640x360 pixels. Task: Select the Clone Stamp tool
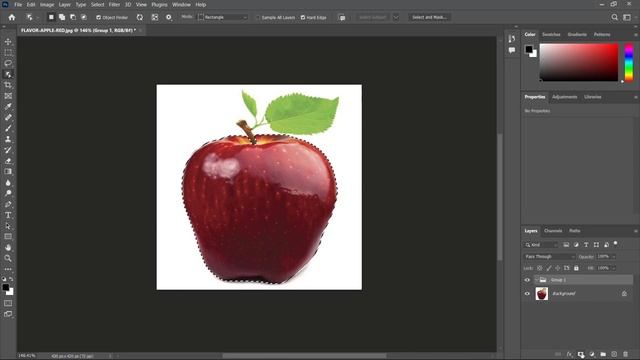(x=8, y=139)
